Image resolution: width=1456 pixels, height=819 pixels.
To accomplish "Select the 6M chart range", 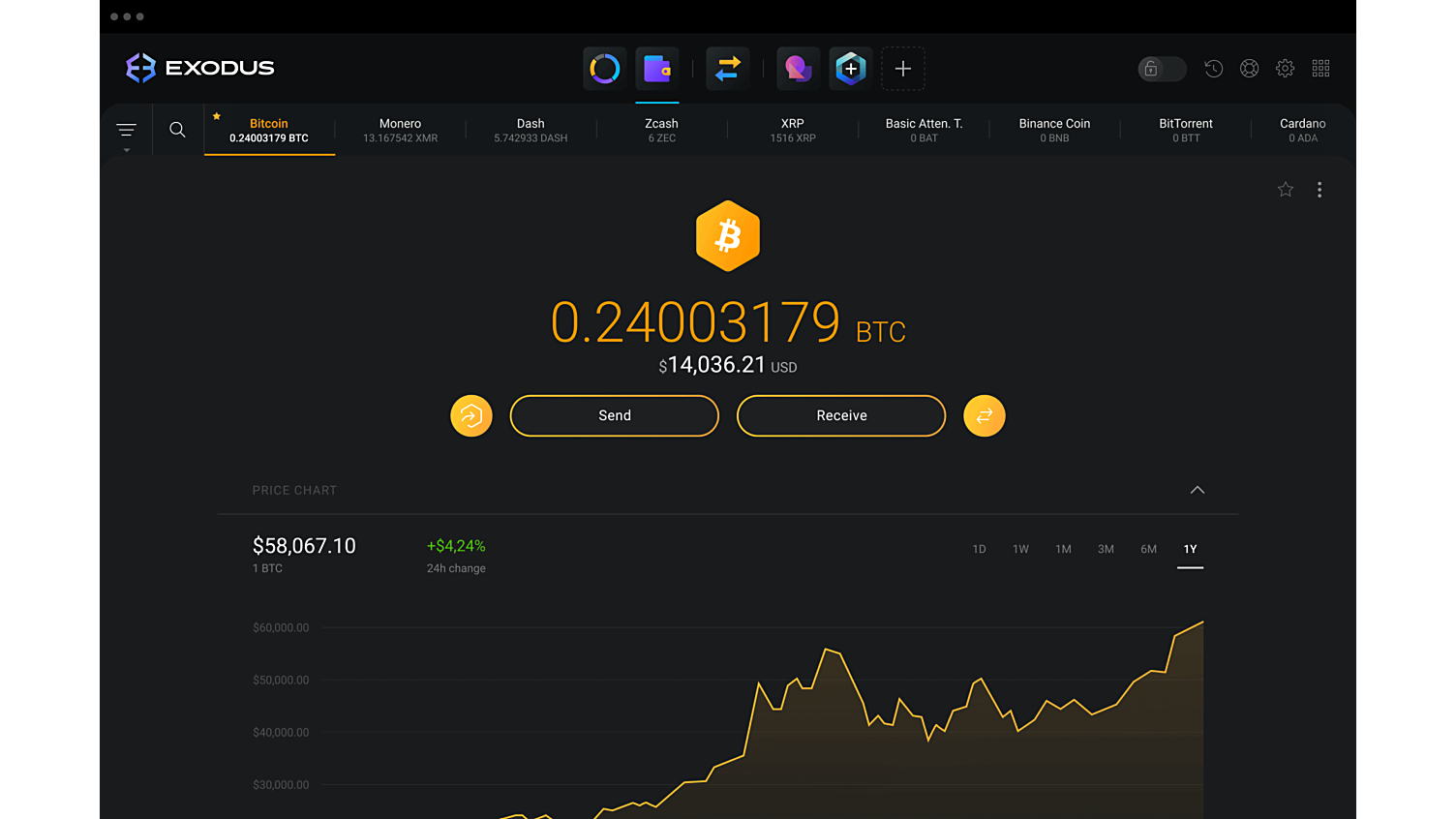I will [x=1148, y=549].
